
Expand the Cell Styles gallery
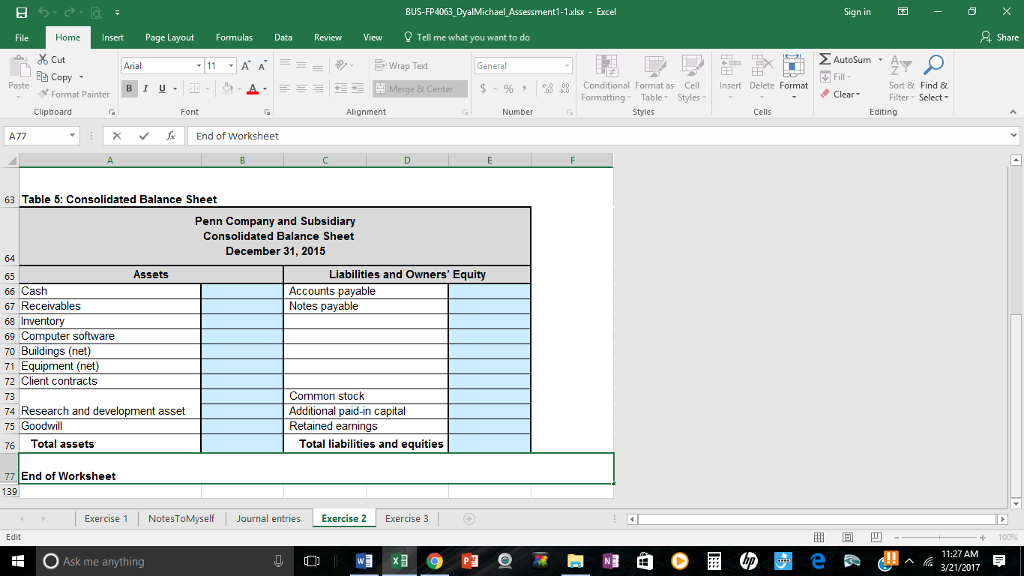click(x=692, y=80)
